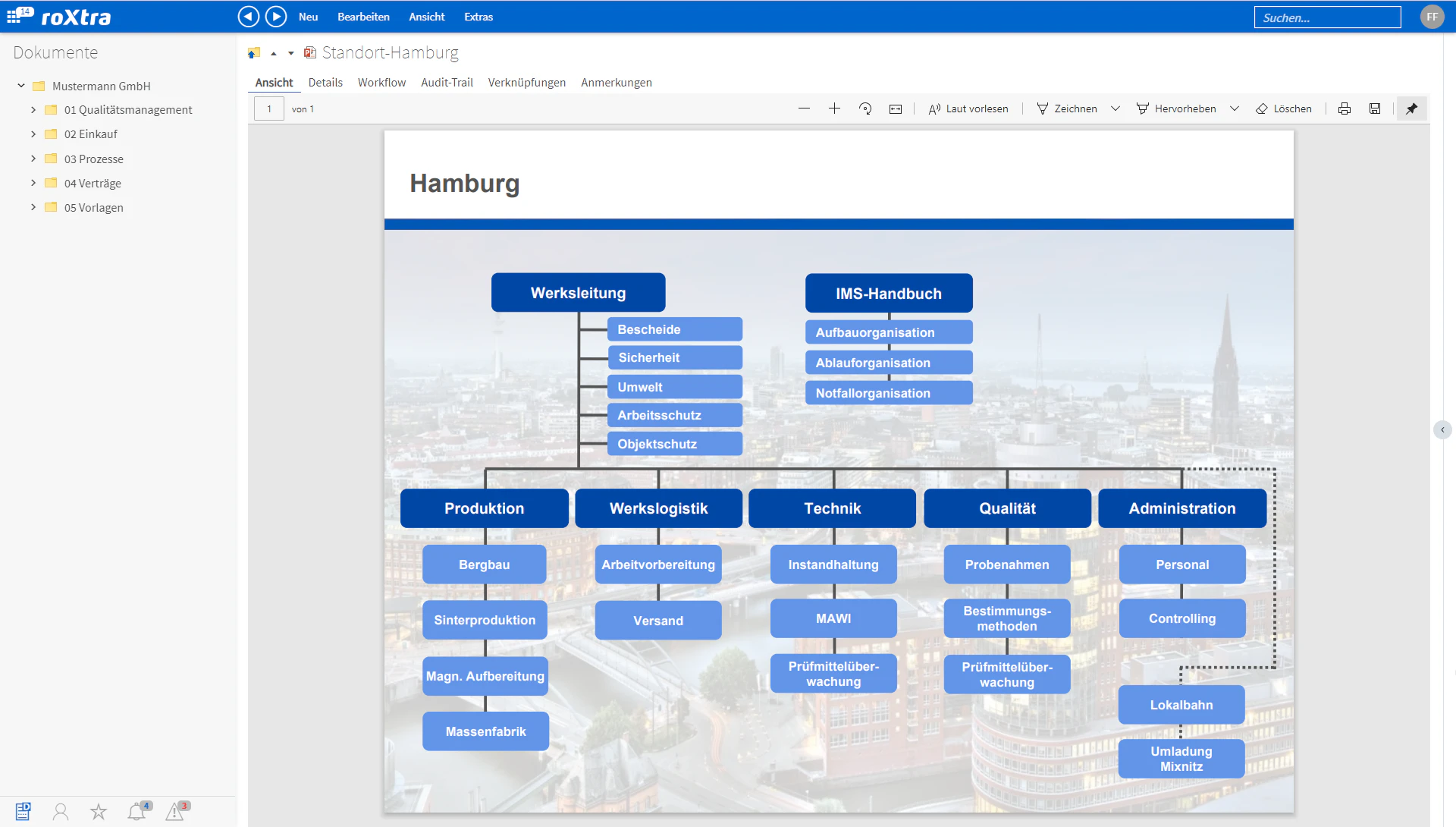This screenshot has height=827, width=1456.
Task: Open the Extras menu
Action: [478, 17]
